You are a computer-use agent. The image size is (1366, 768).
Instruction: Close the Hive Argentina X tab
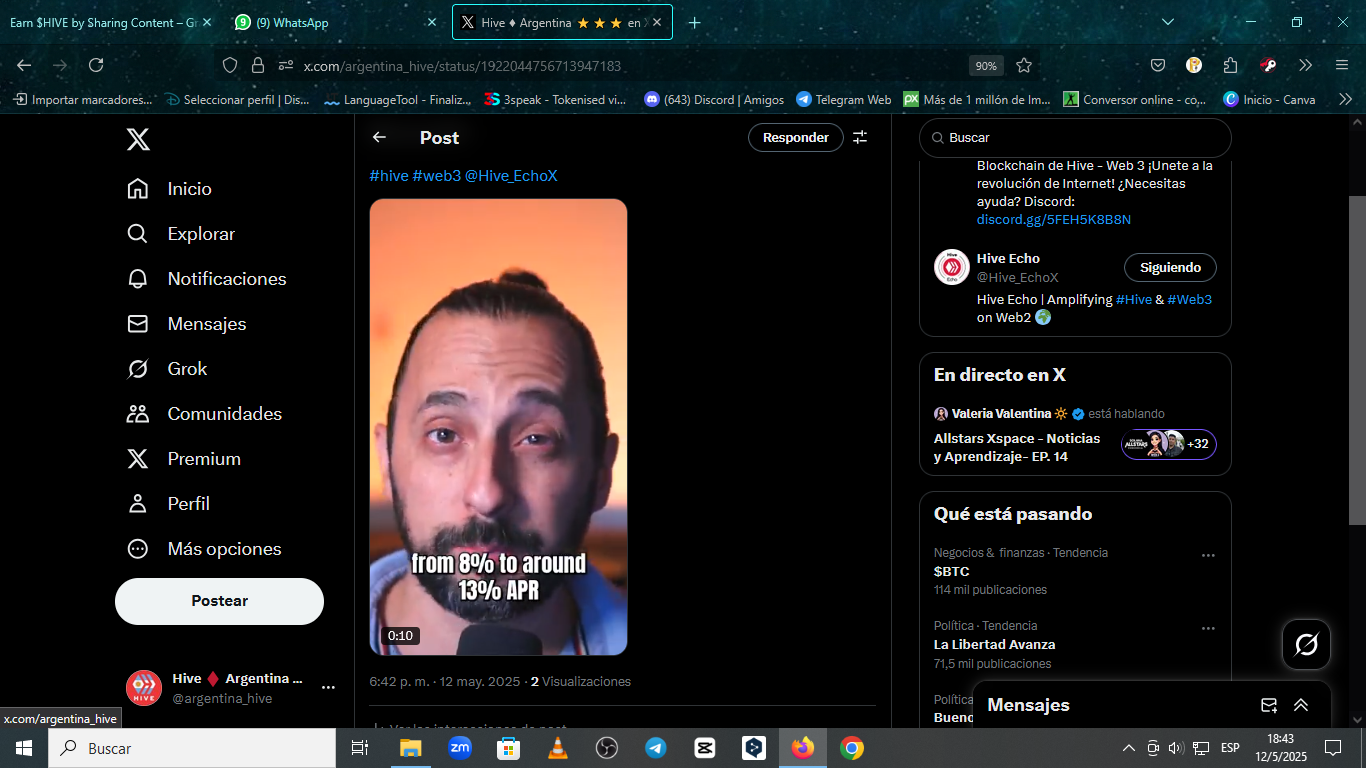[x=657, y=22]
